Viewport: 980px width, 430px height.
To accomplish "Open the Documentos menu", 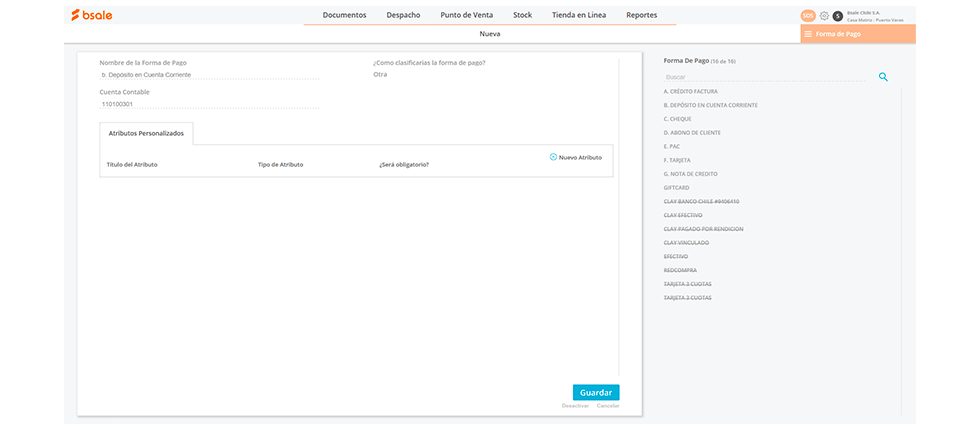I will (x=344, y=15).
